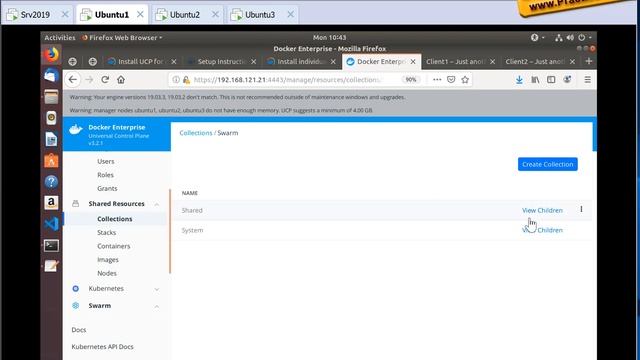Screen dimensions: 640x360
Task: Open the page actions three-dot menu
Action: coord(437,80)
